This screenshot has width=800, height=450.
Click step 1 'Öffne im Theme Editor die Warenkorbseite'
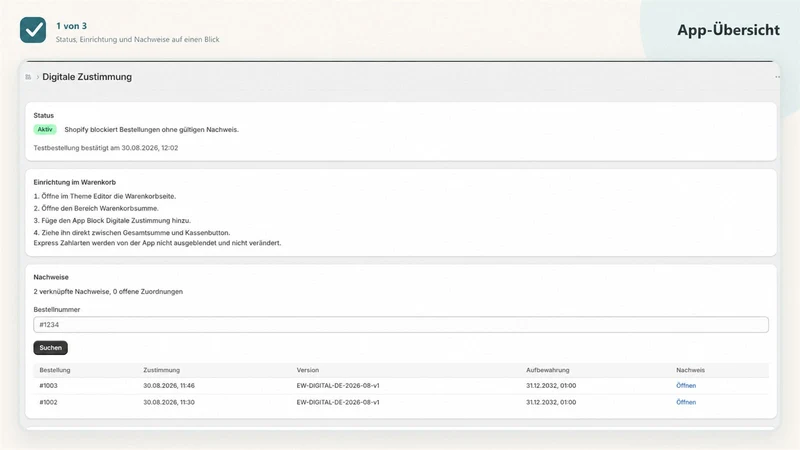105,196
